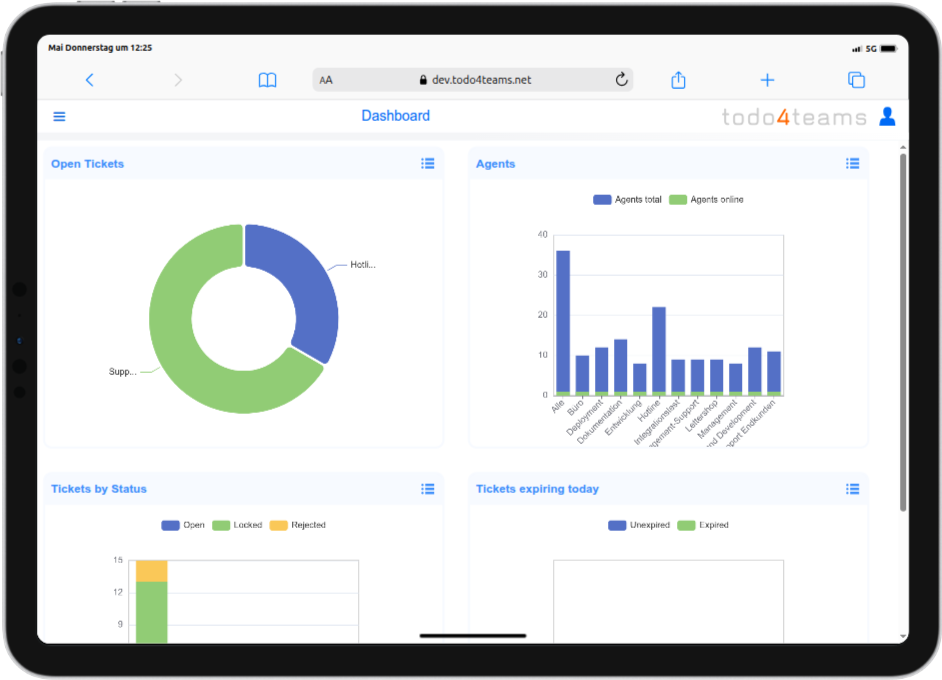Open Tickets expiring today list icon
This screenshot has width=942, height=680.
[852, 489]
